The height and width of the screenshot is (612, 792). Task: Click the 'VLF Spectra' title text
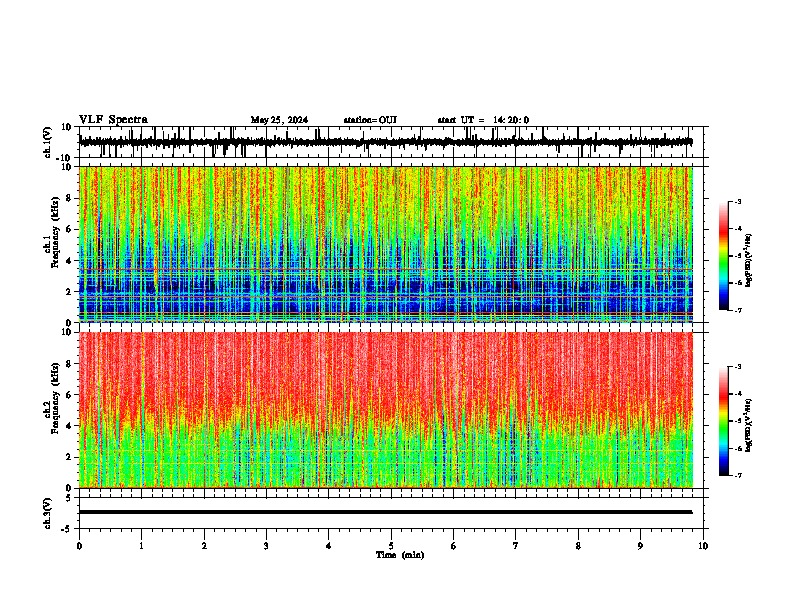113,120
